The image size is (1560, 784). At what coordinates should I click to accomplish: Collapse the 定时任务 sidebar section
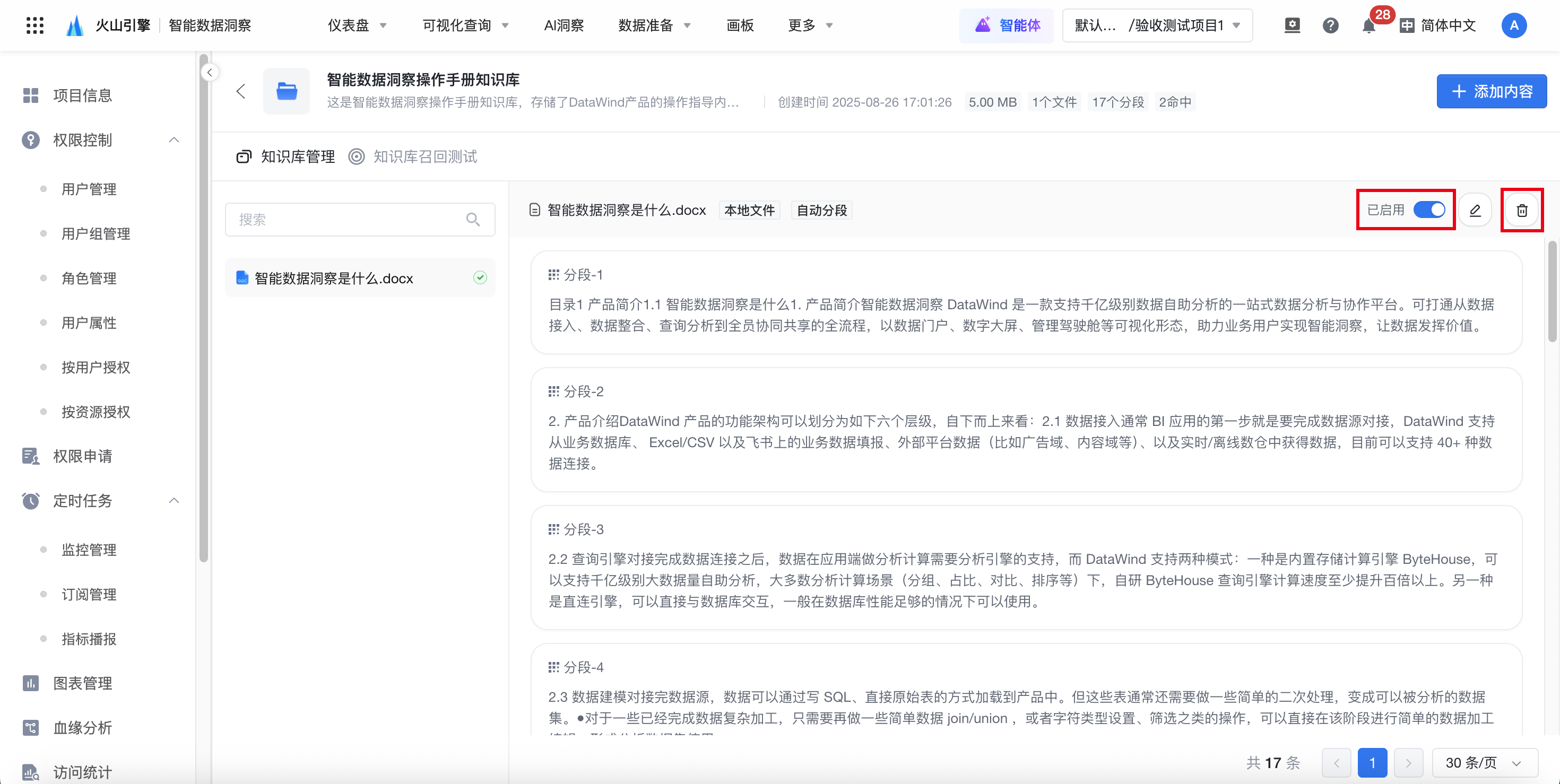click(174, 501)
